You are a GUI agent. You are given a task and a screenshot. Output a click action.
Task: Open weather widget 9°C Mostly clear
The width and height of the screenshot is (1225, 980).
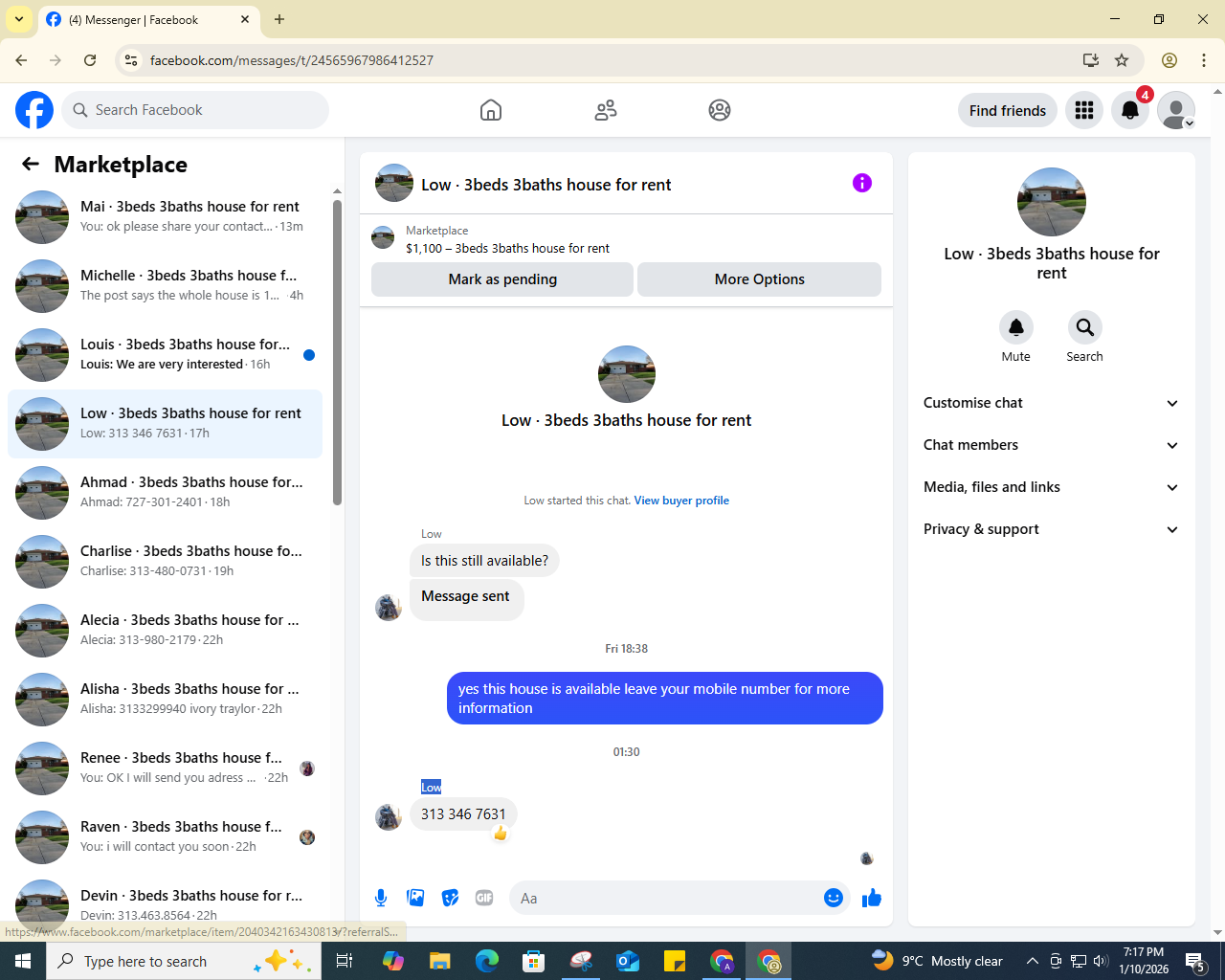click(x=937, y=961)
